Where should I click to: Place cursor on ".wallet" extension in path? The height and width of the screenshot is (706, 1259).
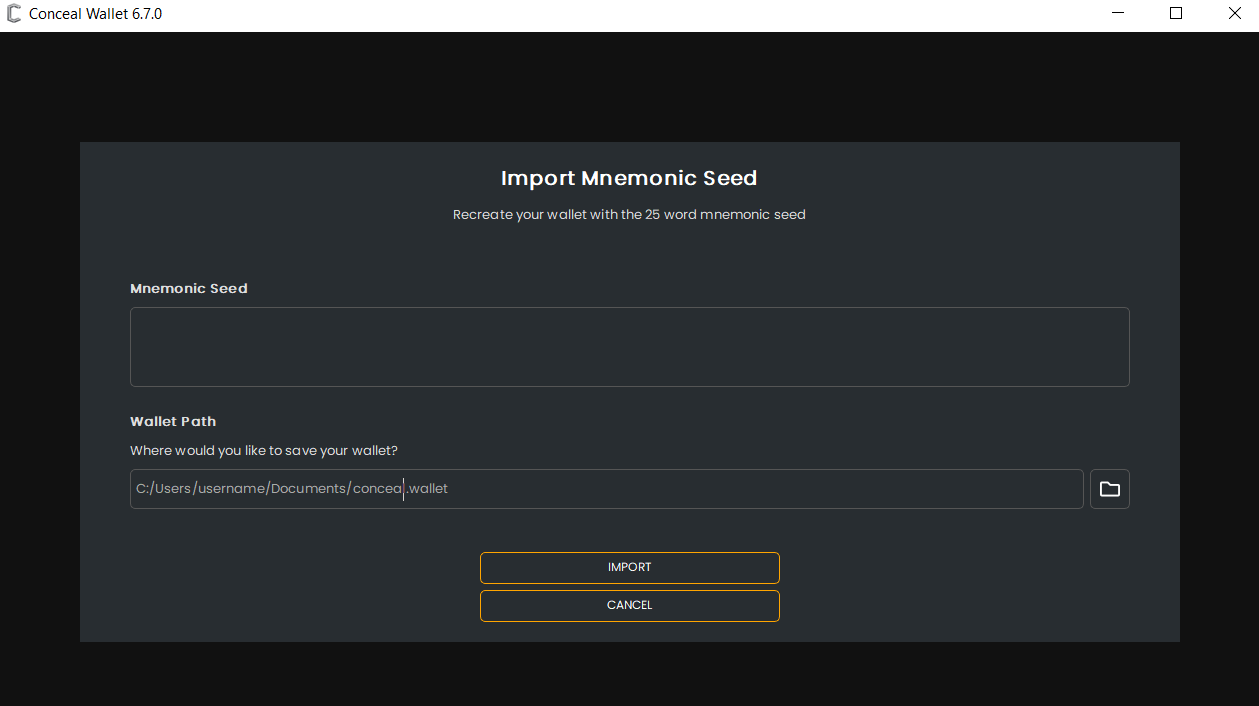(x=429, y=489)
